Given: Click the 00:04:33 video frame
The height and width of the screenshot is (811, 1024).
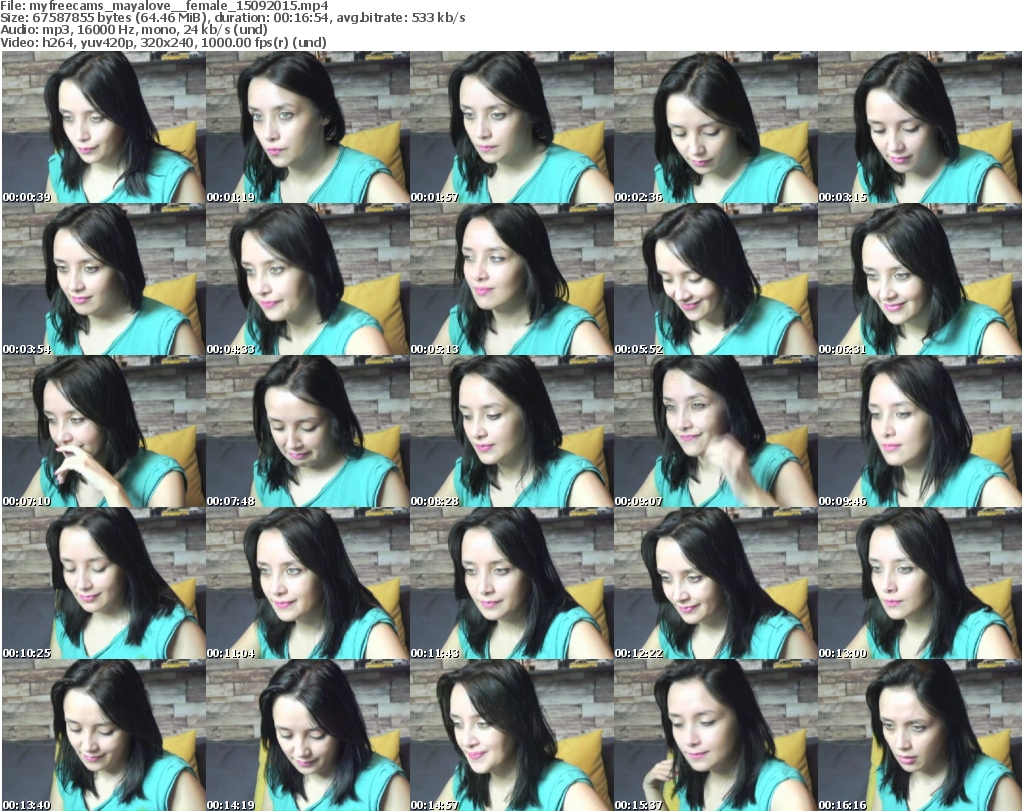Looking at the screenshot, I should click(306, 280).
